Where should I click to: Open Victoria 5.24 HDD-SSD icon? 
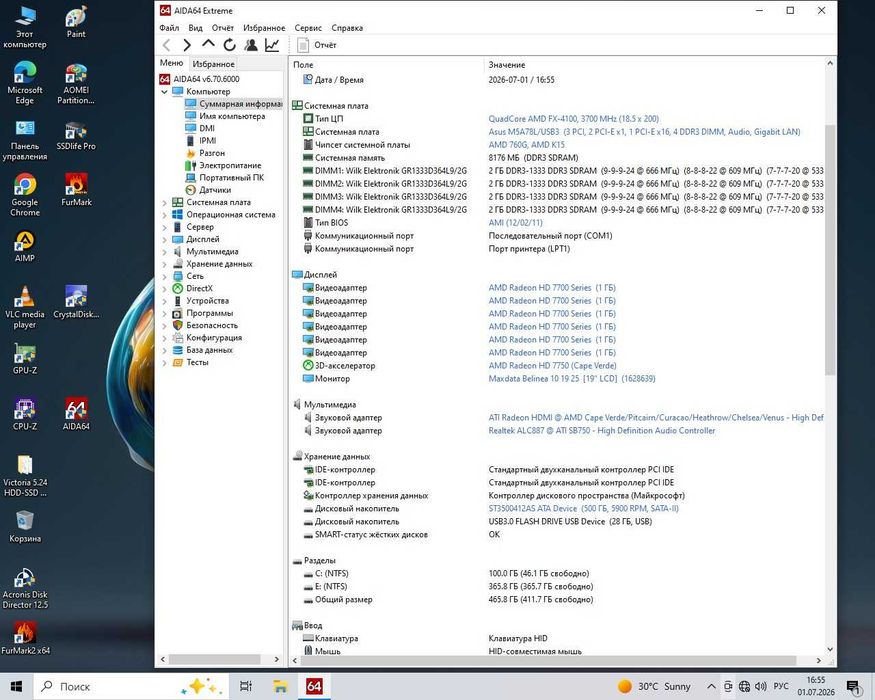point(25,476)
